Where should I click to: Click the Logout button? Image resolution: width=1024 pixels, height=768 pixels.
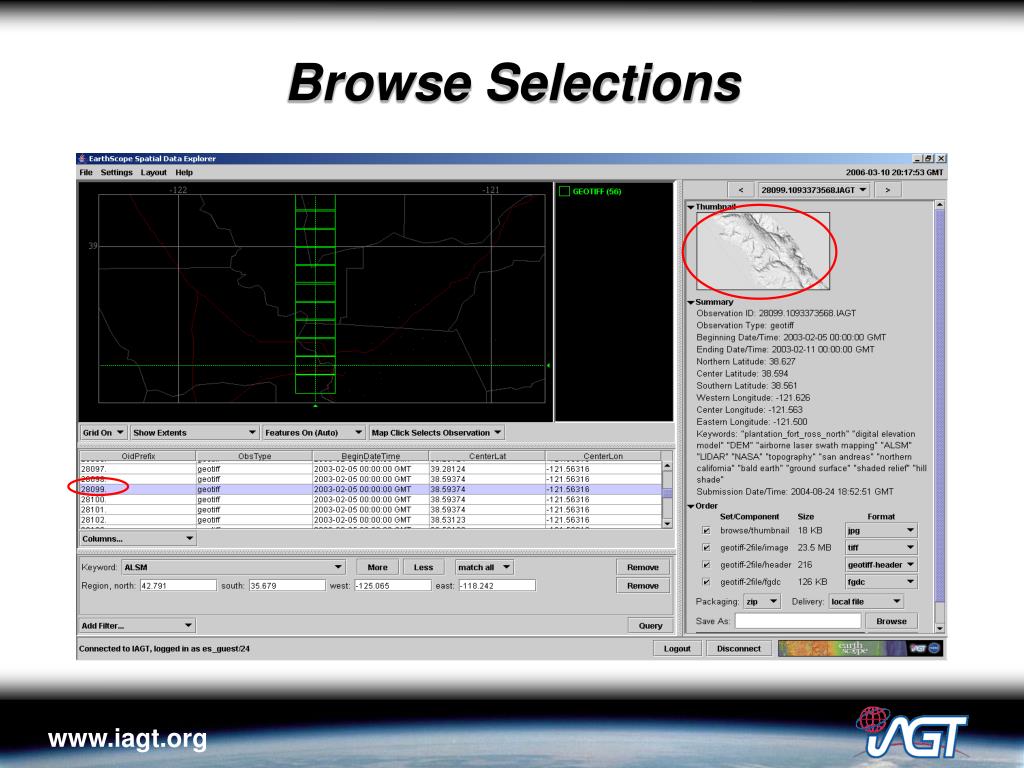pos(677,648)
